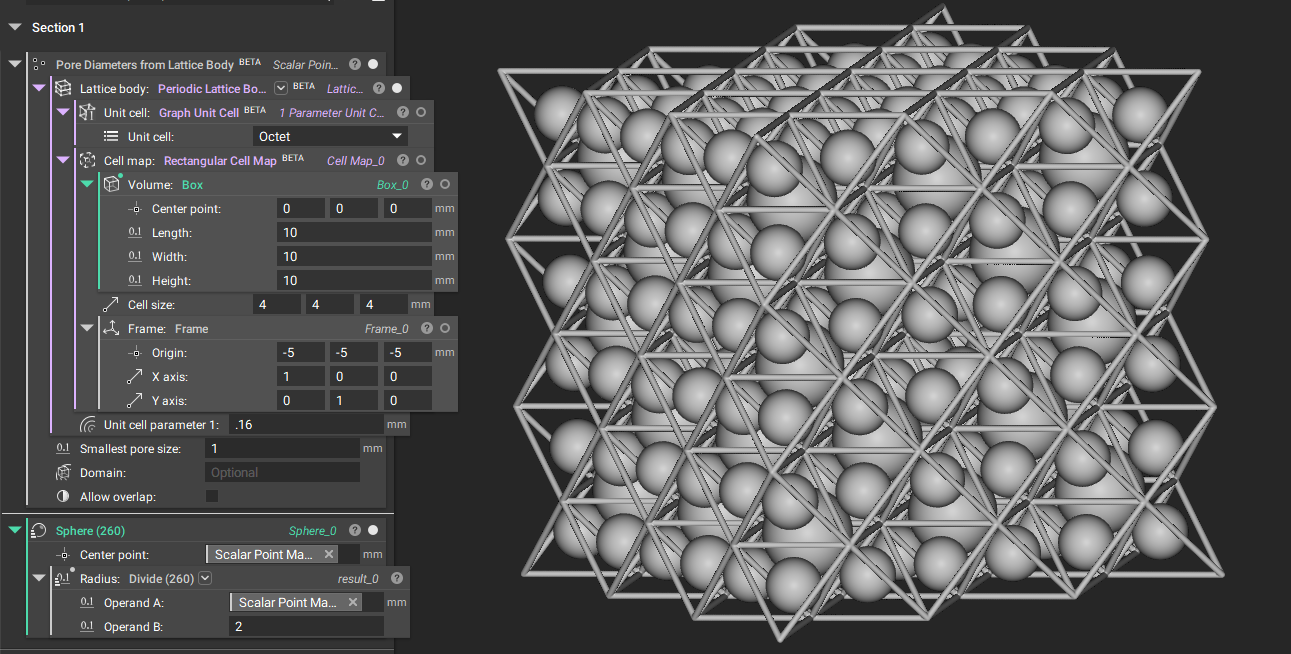Click the Volume Box cube icon
Image resolution: width=1291 pixels, height=654 pixels.
(111, 184)
